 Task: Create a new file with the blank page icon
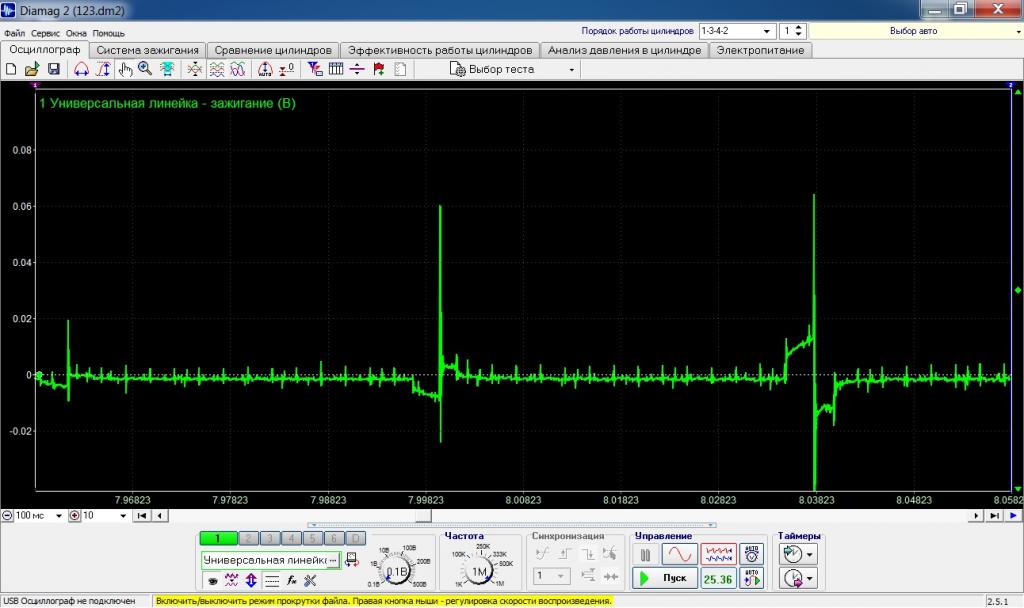click(11, 69)
